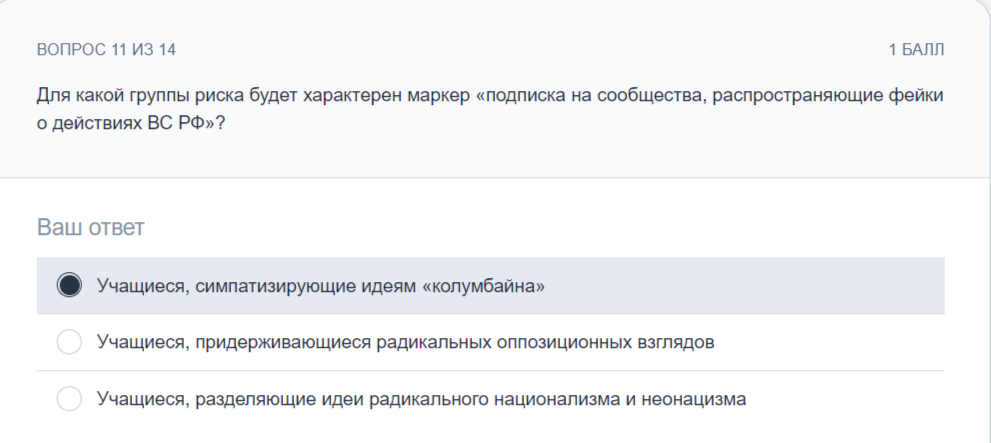Click label «разделяющие идеи радикального национализма»
The height and width of the screenshot is (443, 991).
point(408,399)
